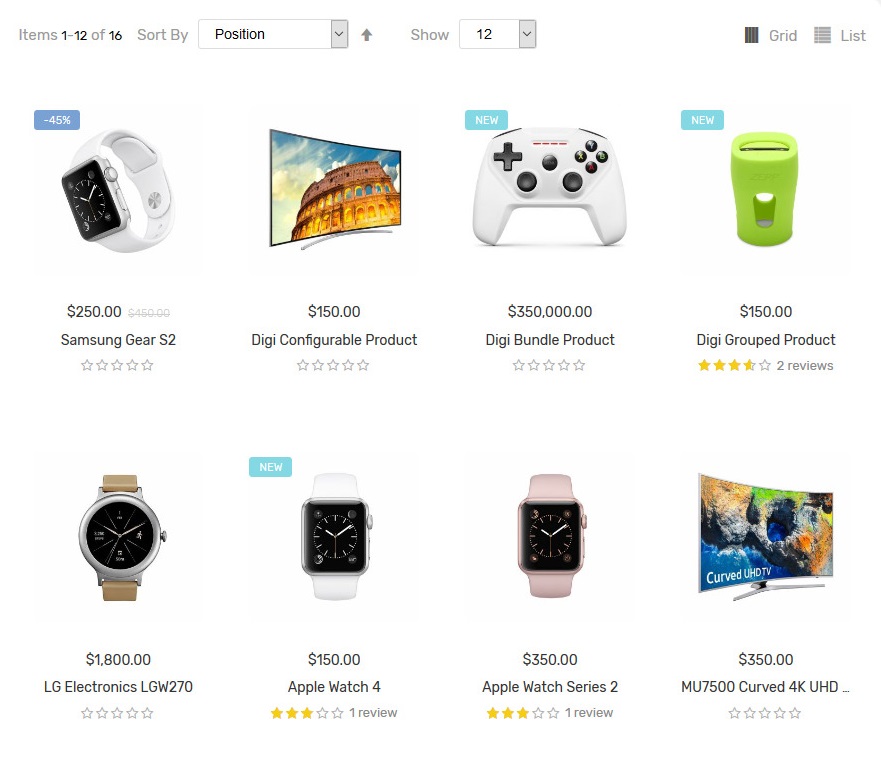Open the game controller product image
This screenshot has width=881, height=761.
[550, 188]
